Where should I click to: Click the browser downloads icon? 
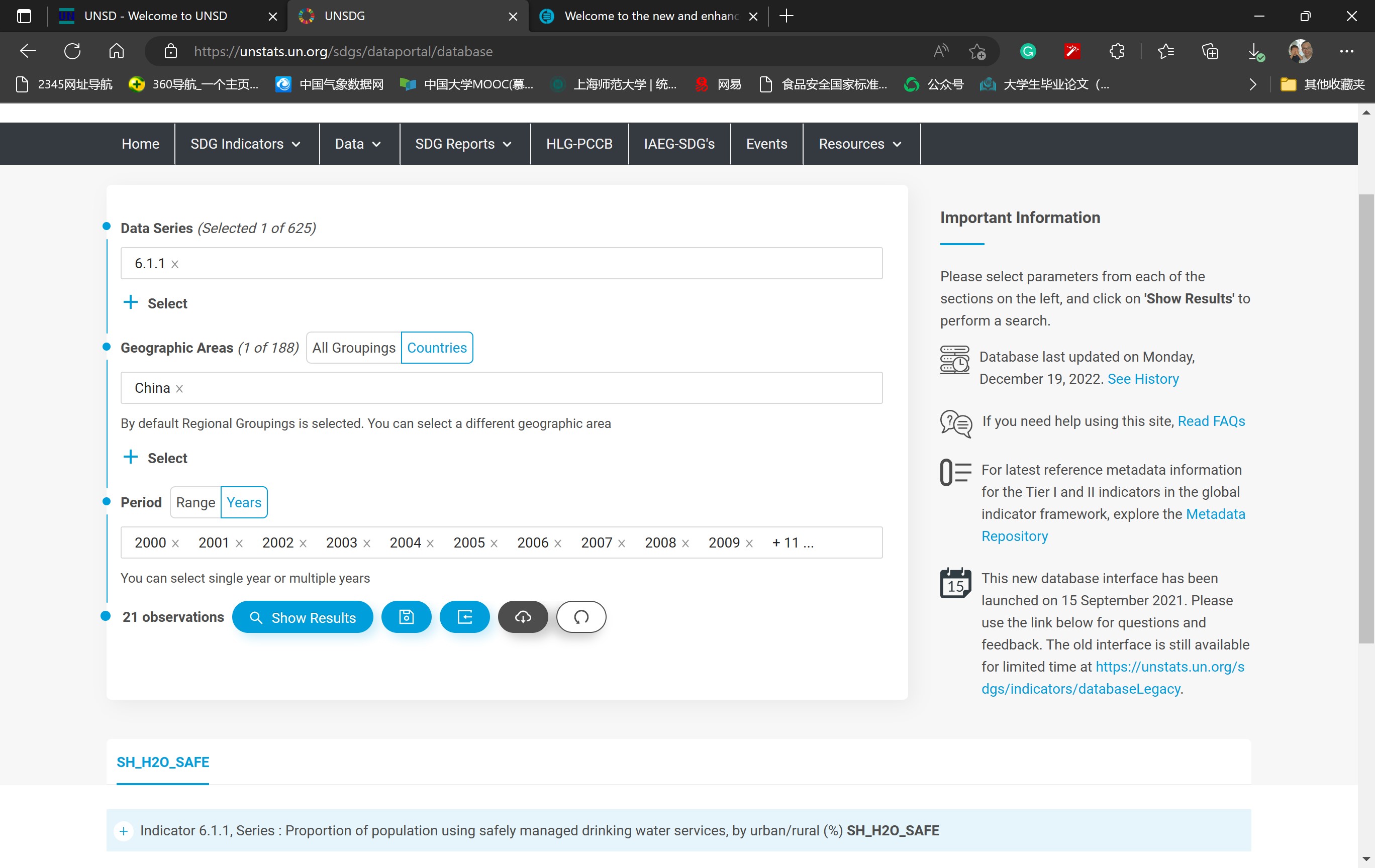coord(1254,51)
